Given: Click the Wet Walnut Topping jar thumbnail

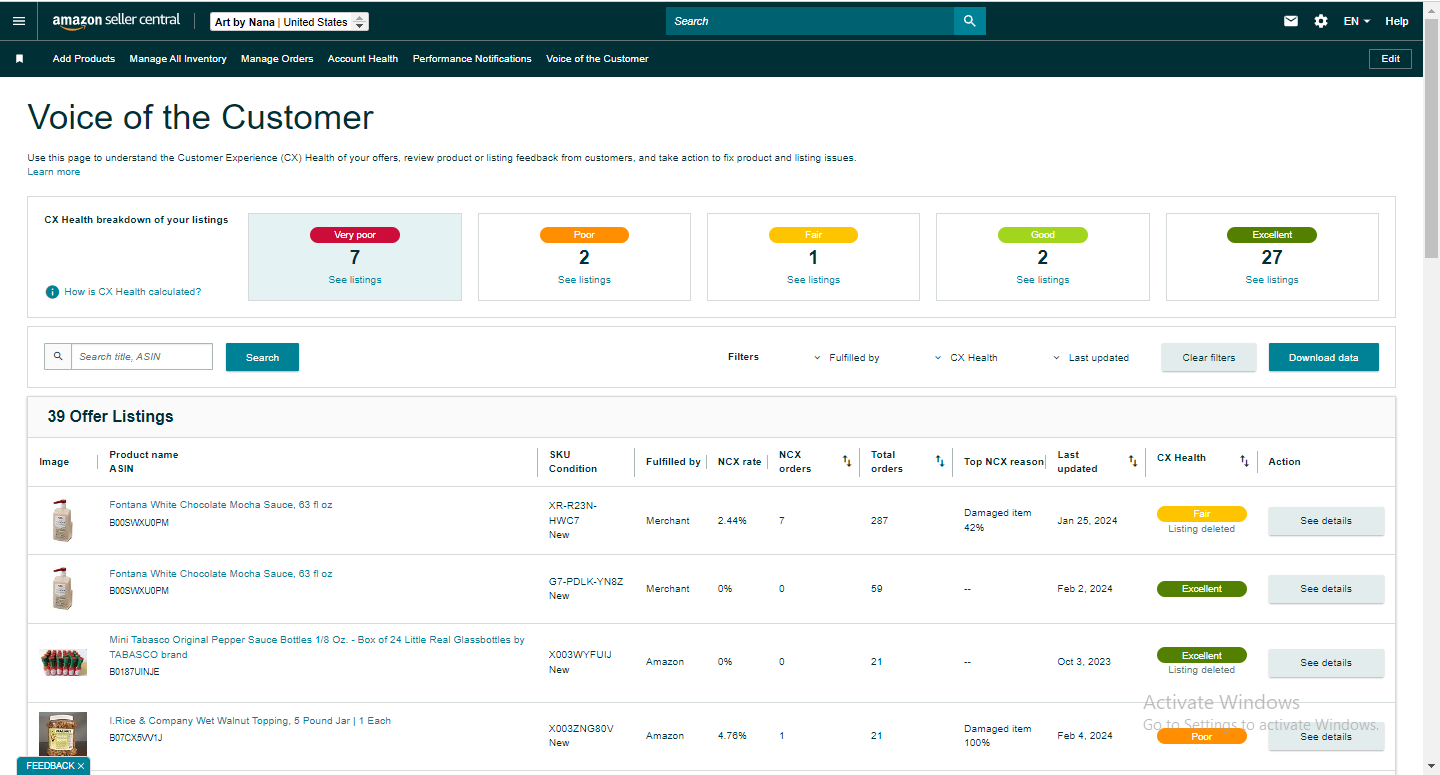Looking at the screenshot, I should (x=63, y=734).
